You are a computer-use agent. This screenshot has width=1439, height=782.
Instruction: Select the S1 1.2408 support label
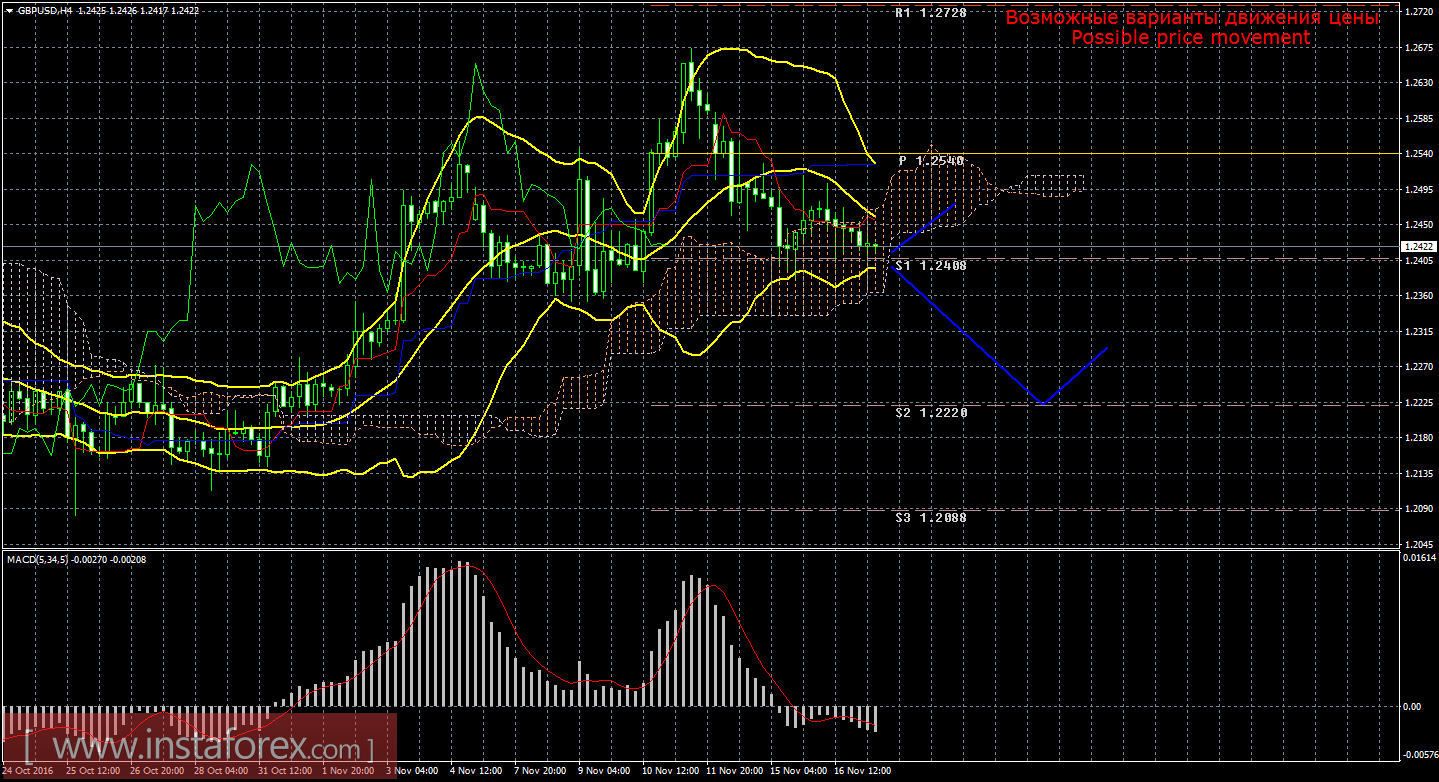click(930, 266)
